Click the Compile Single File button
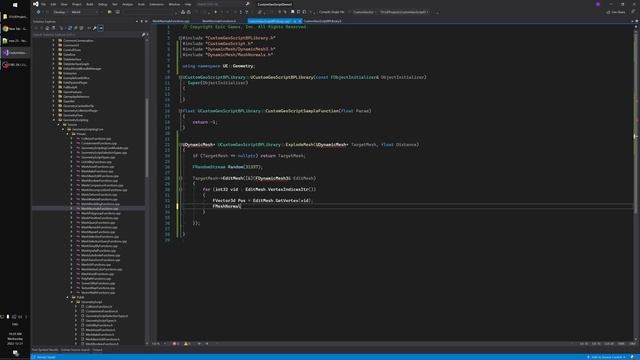 pos(331,12)
